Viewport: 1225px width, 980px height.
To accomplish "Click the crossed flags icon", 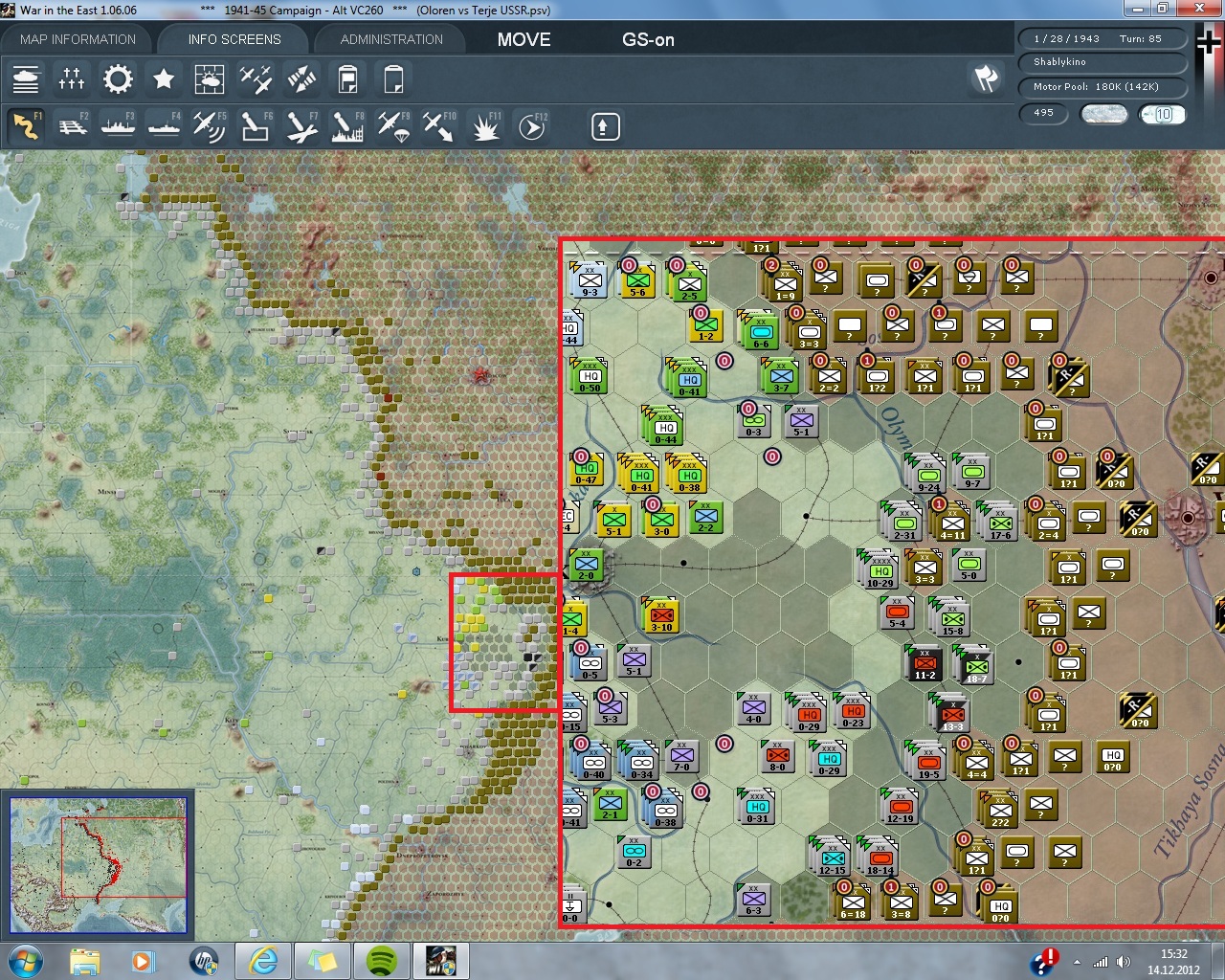I will pos(987,78).
